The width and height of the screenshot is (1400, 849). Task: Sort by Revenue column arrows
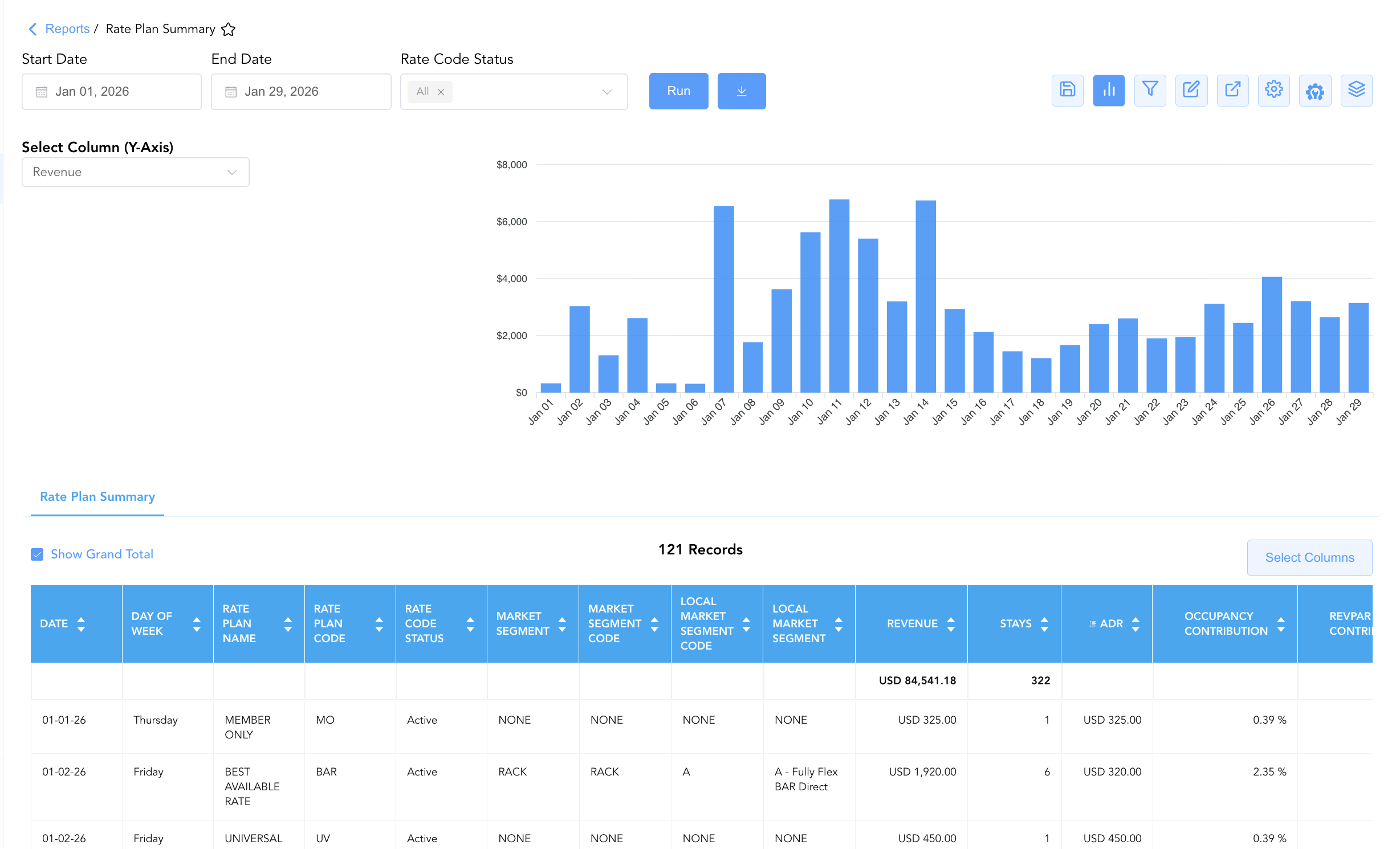pos(951,624)
